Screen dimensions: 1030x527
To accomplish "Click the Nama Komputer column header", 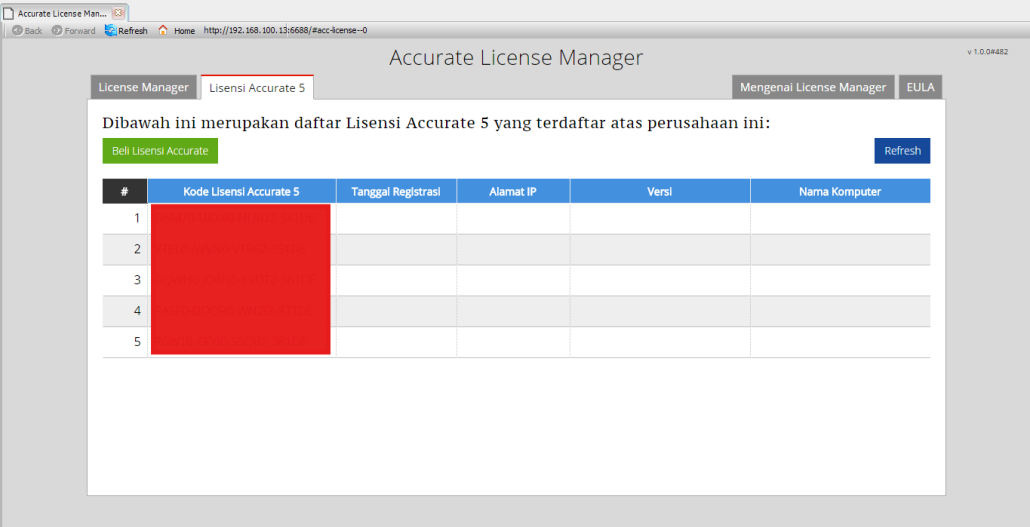I will click(840, 191).
